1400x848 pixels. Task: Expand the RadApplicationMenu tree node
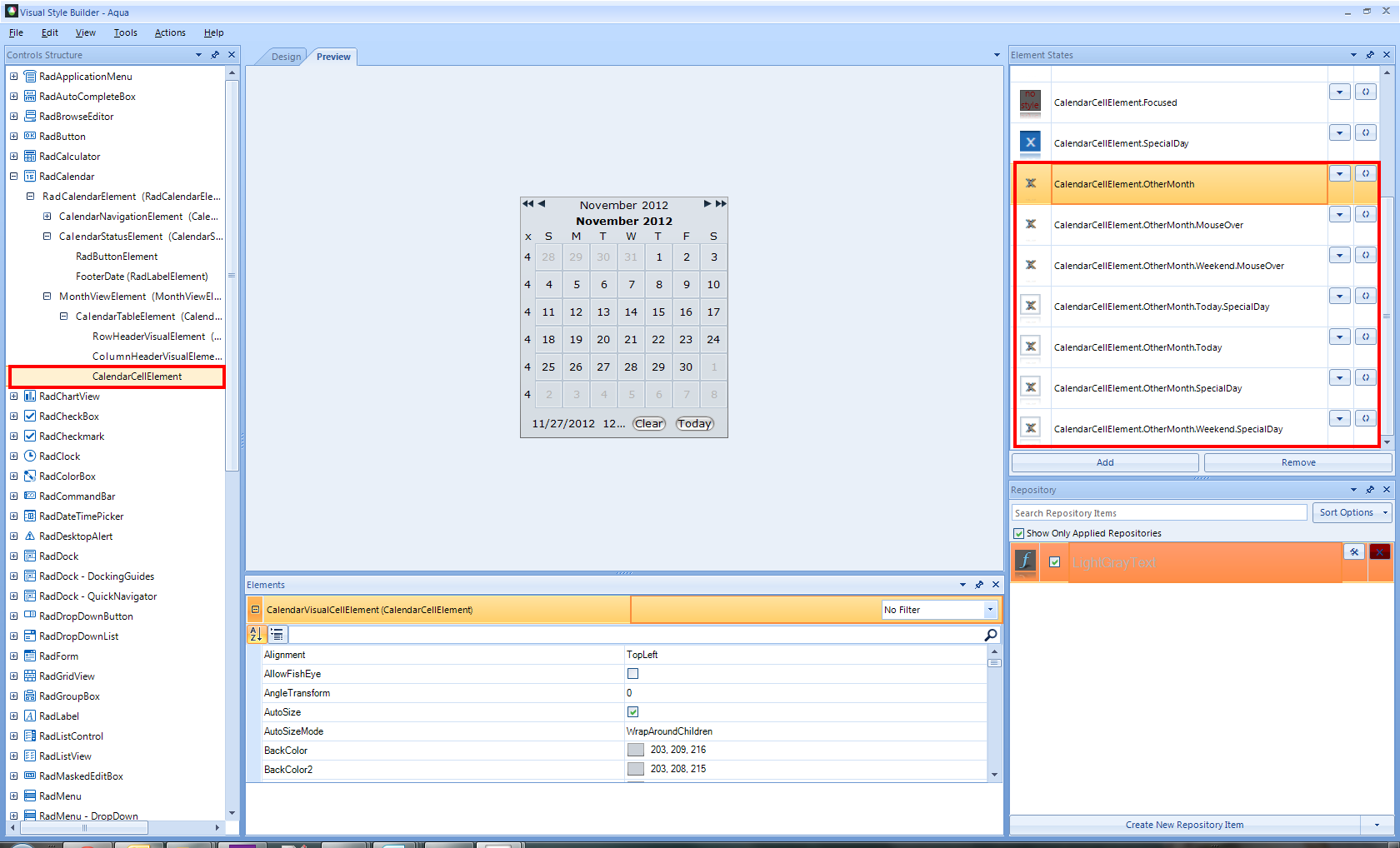13,76
